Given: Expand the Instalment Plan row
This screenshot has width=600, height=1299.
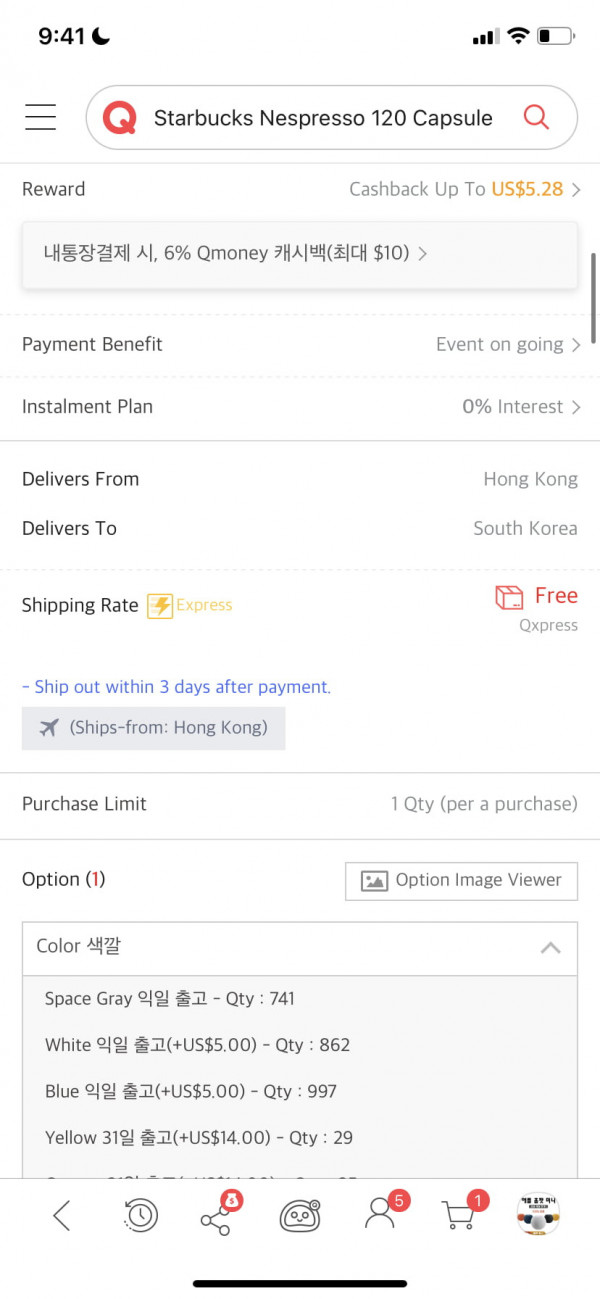Looking at the screenshot, I should tap(300, 407).
